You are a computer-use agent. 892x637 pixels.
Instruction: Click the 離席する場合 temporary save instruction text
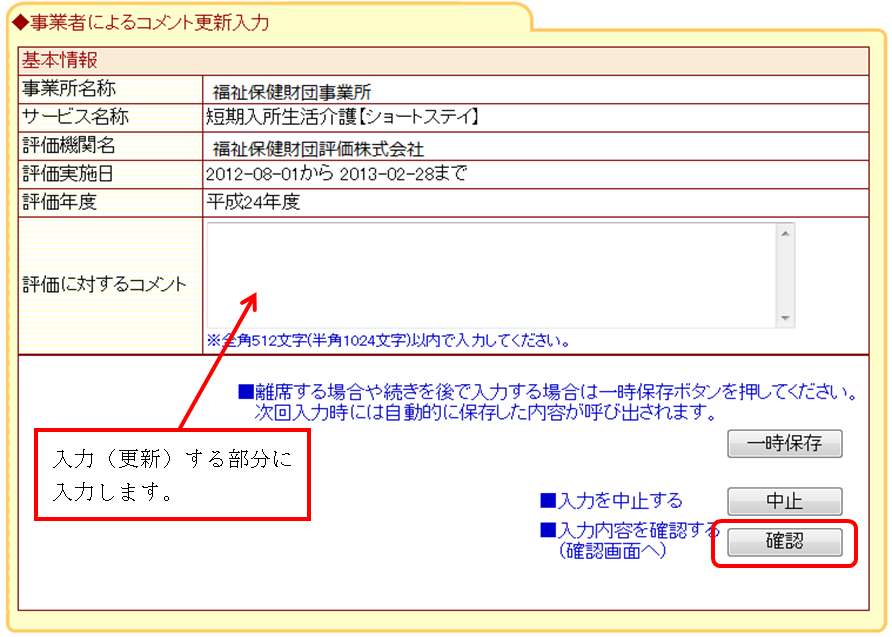pyautogui.click(x=548, y=402)
